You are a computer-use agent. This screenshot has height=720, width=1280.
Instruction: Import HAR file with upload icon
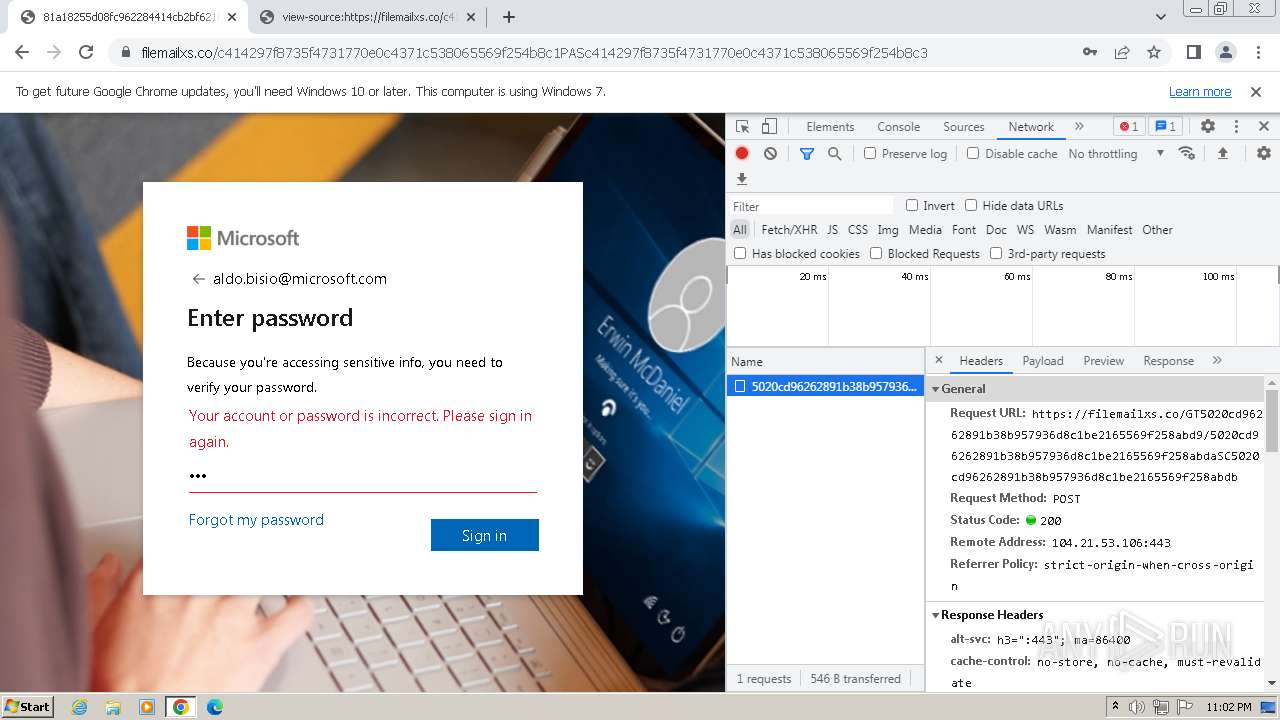tap(1222, 153)
